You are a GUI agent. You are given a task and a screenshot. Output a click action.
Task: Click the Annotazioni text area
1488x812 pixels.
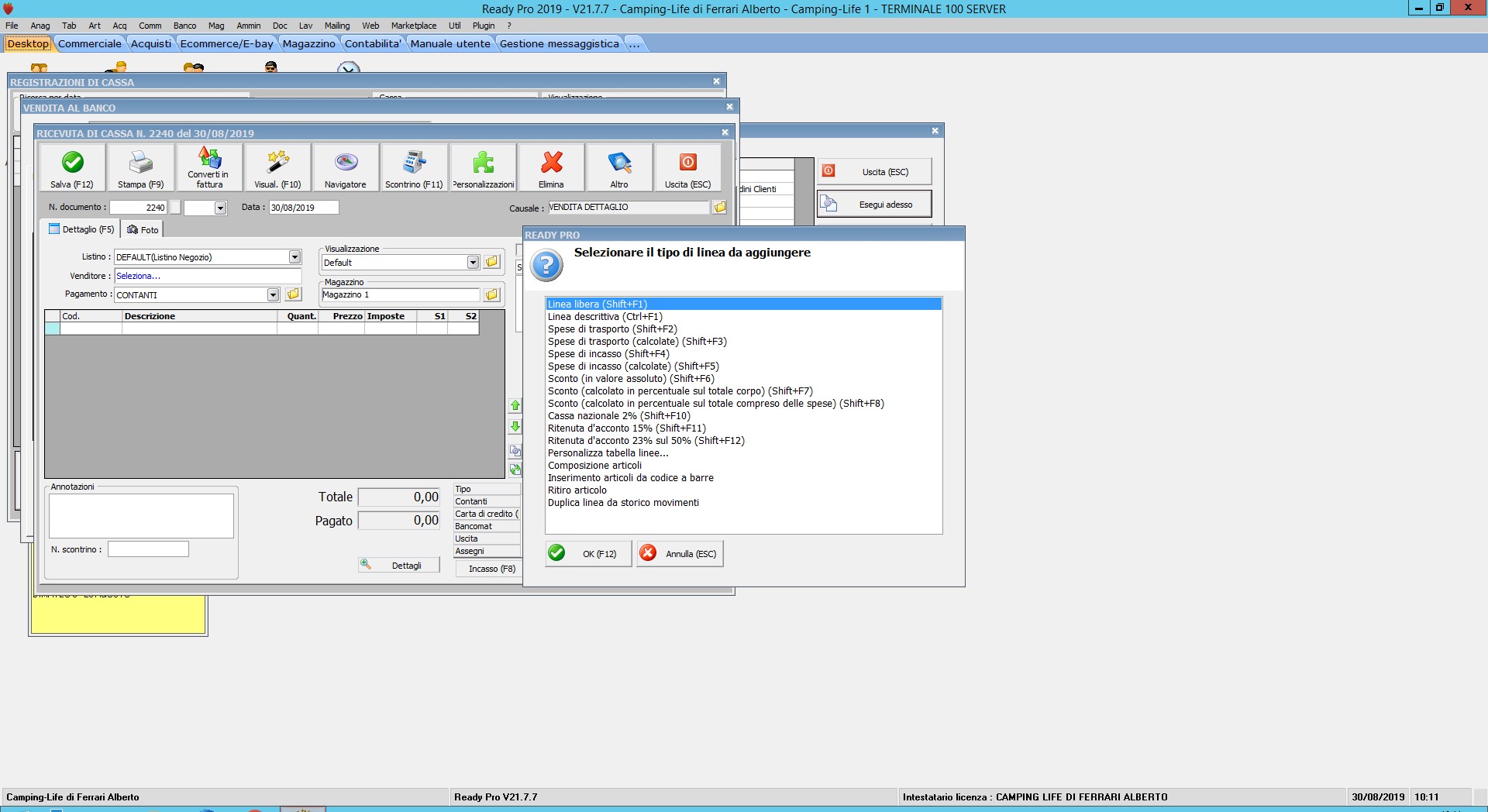[141, 516]
